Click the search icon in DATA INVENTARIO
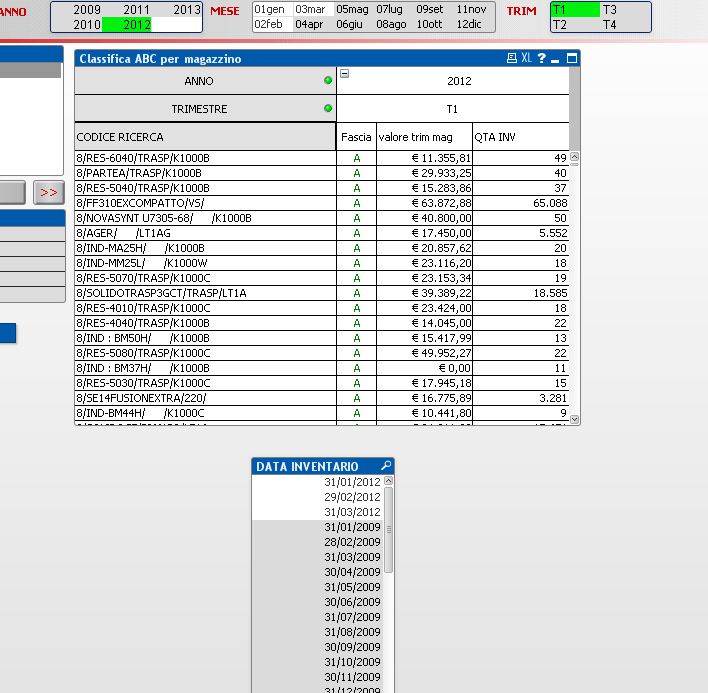This screenshot has width=708, height=693. (x=385, y=467)
